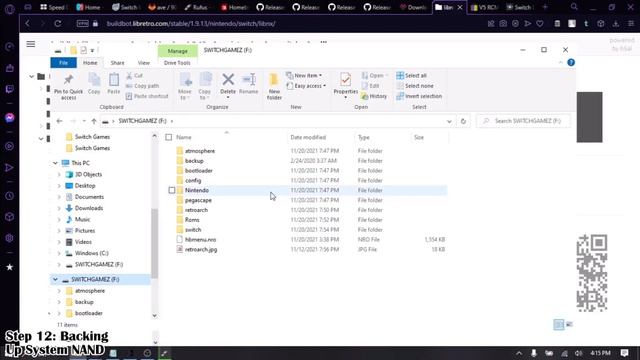Collapse SWITCHGAMEZ (F:) tree node
The height and width of the screenshot is (360, 640).
pyautogui.click(x=55, y=280)
